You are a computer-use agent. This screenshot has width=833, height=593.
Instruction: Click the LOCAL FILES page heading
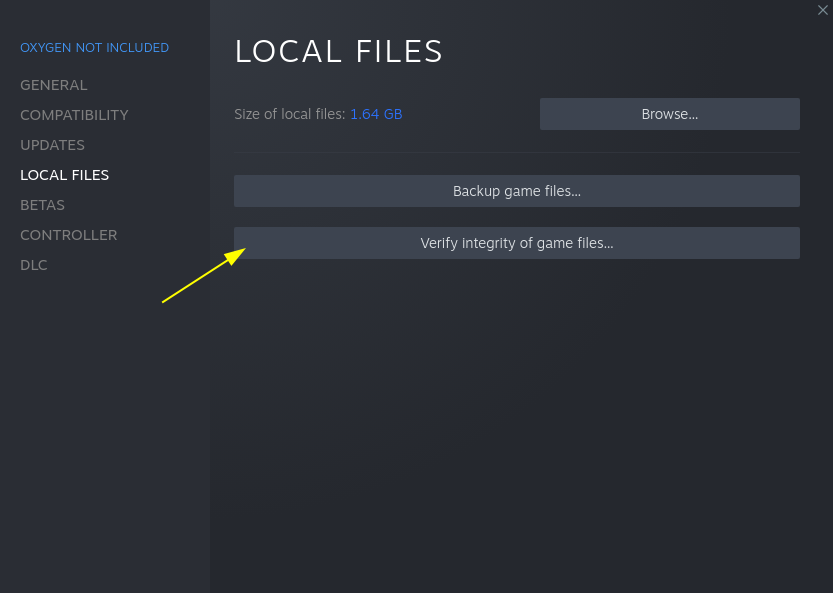pyautogui.click(x=338, y=52)
